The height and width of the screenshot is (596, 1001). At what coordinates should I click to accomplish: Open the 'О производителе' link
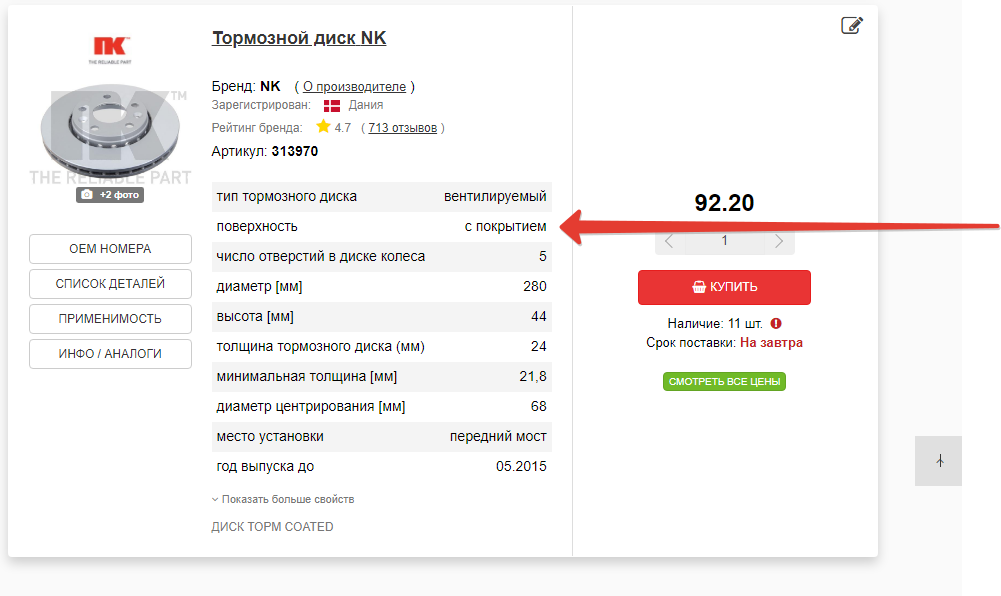[354, 87]
